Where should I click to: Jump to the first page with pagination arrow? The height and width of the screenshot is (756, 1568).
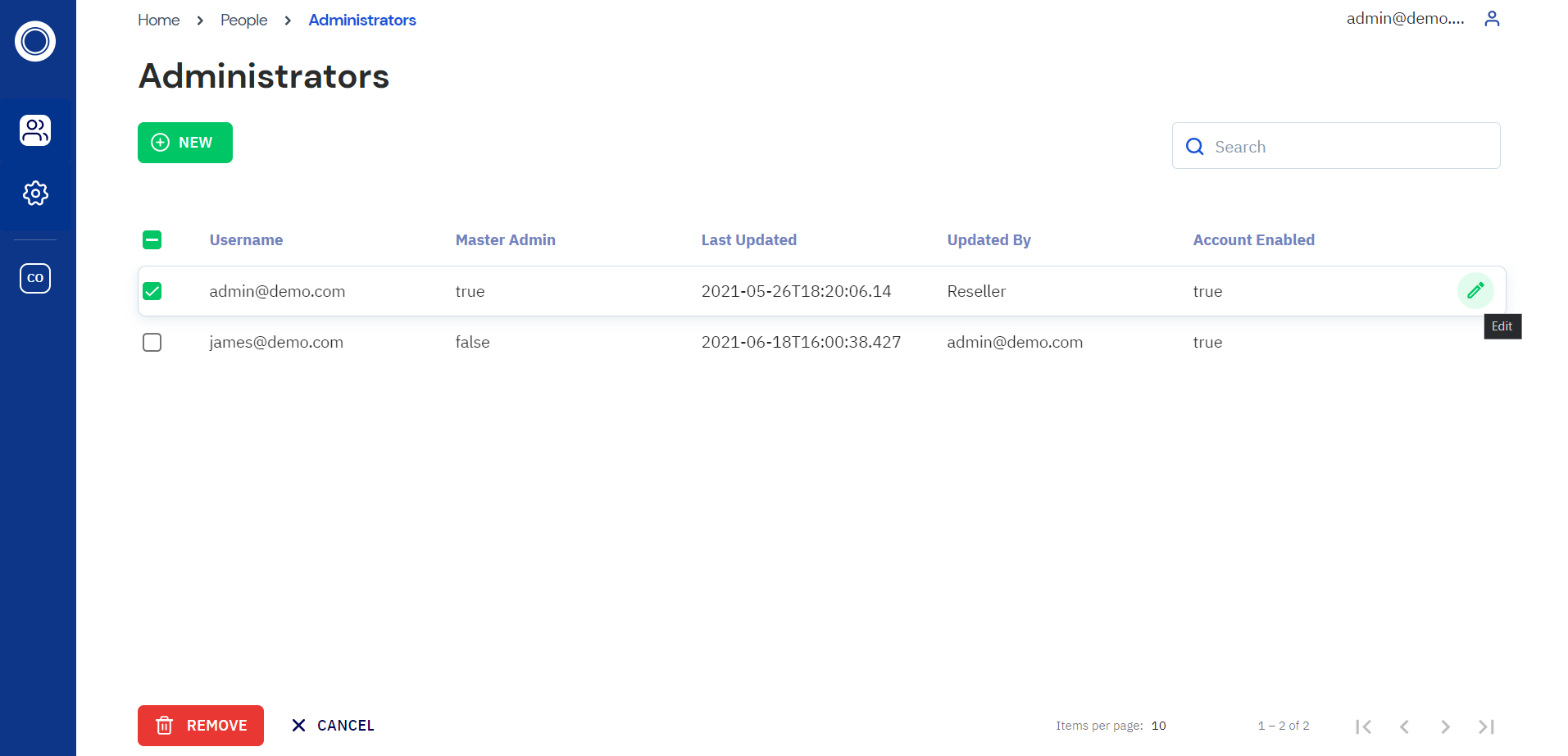tap(1363, 726)
